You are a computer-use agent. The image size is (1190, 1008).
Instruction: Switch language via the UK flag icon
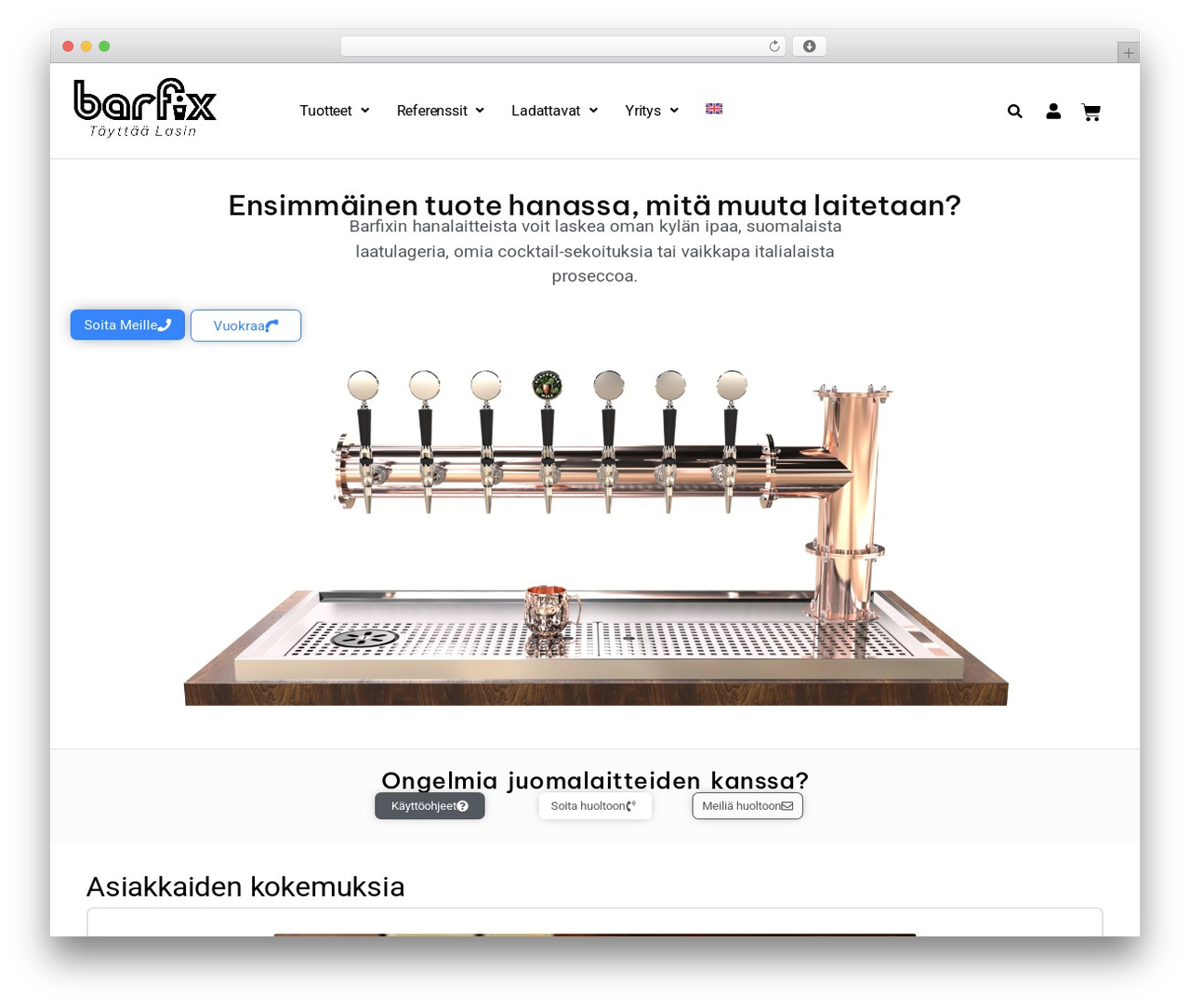[x=714, y=109]
